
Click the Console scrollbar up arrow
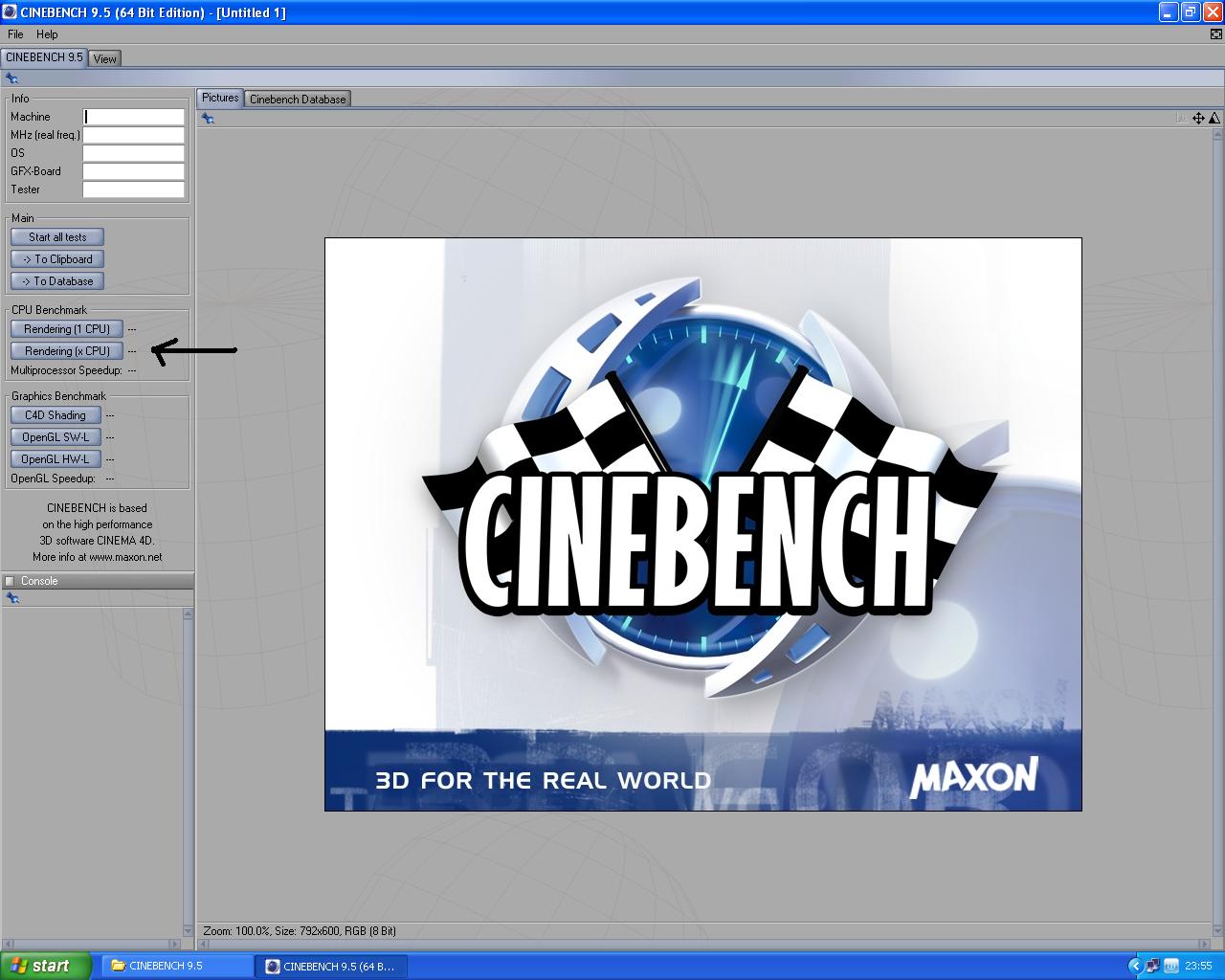pos(188,613)
